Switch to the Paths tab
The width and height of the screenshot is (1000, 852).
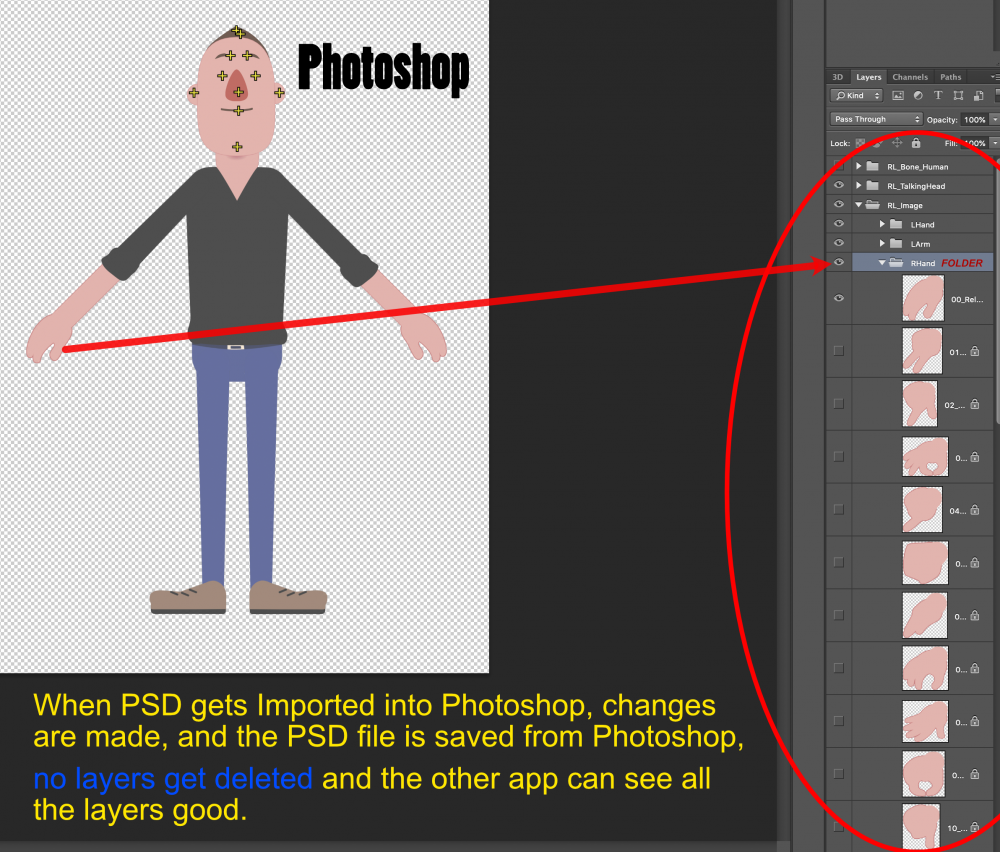[x=950, y=77]
